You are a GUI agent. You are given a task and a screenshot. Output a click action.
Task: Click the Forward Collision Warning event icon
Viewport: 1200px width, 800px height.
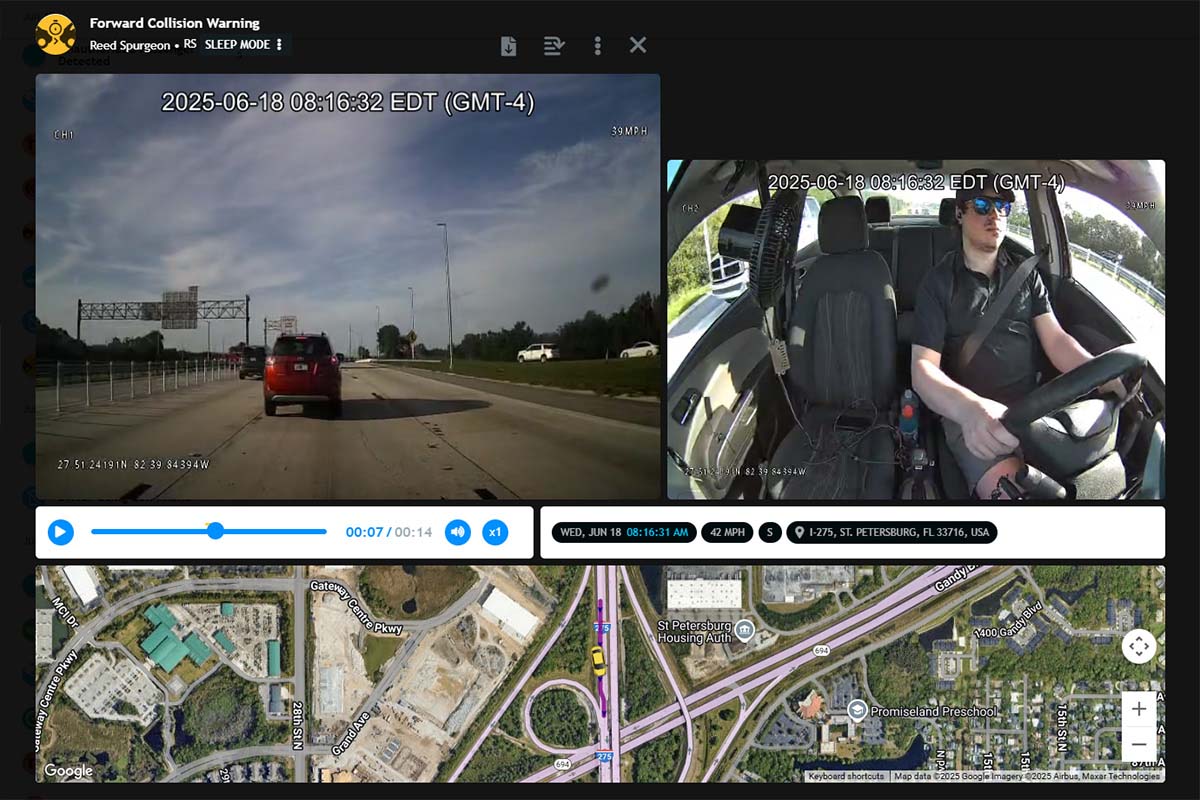55,33
